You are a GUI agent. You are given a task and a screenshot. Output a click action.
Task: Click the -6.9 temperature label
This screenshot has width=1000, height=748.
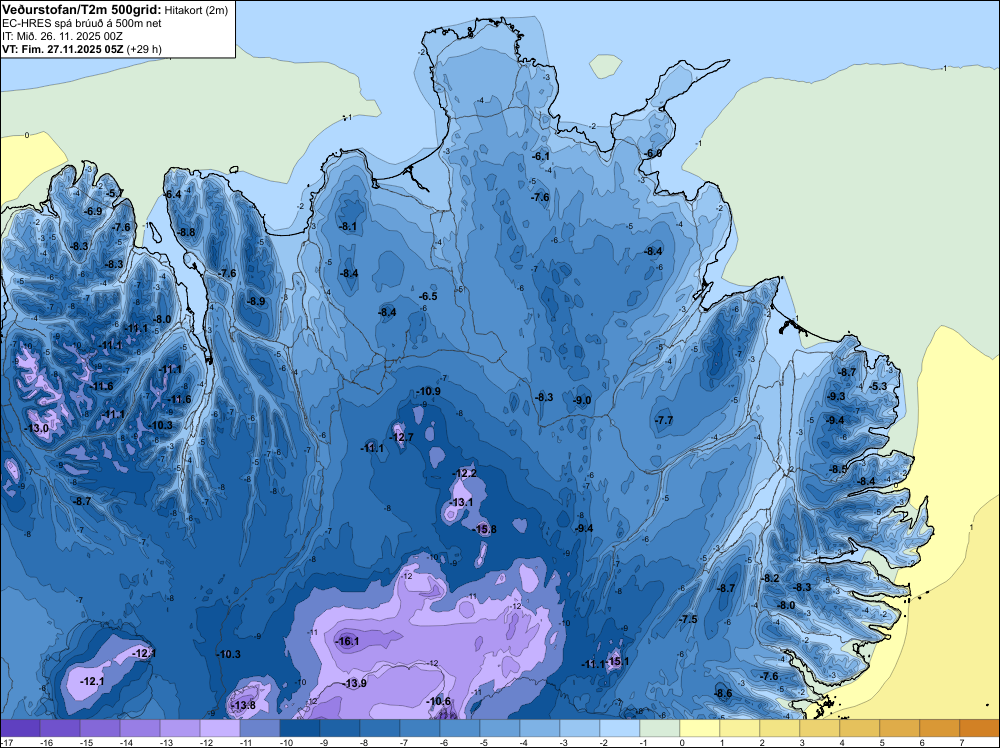tap(93, 211)
